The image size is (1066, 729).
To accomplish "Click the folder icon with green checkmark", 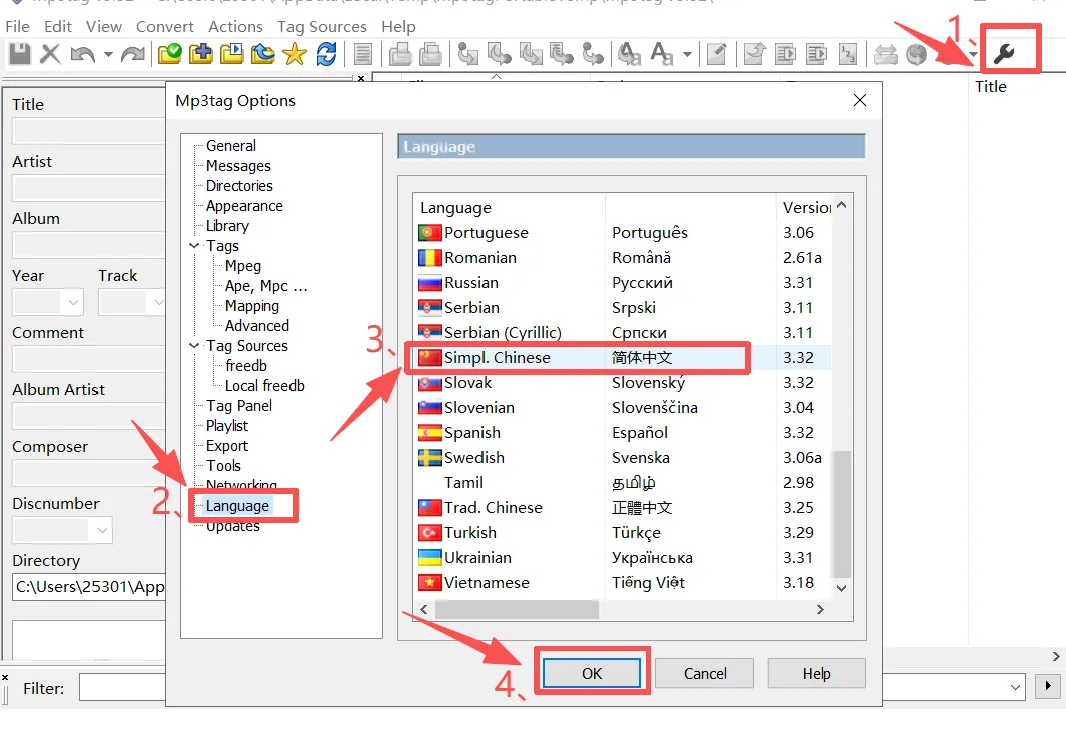I will 169,54.
